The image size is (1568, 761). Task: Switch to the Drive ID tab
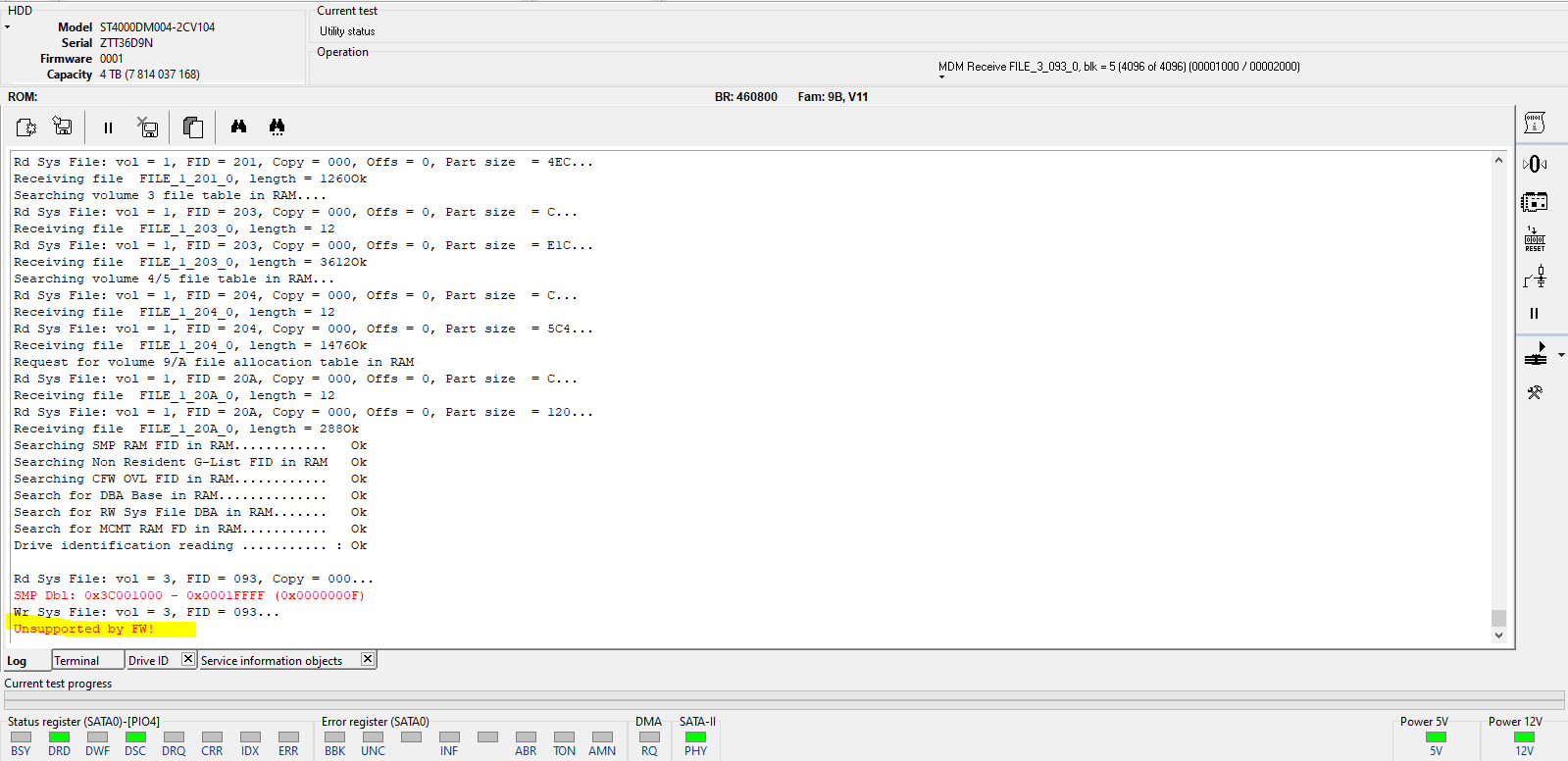pos(148,661)
